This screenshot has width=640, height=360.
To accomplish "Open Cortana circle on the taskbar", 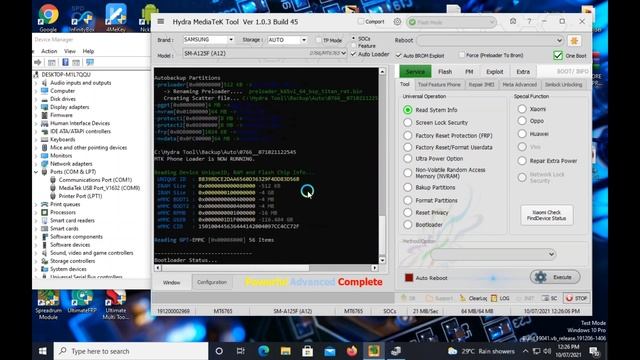I will coord(219,351).
